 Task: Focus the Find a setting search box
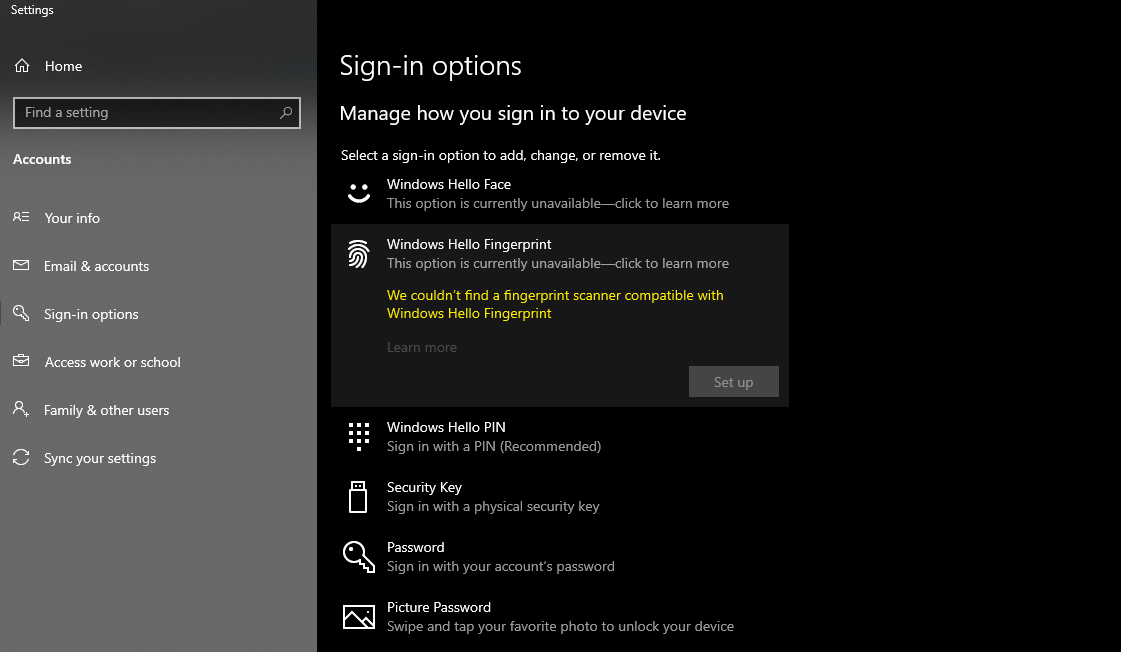157,112
